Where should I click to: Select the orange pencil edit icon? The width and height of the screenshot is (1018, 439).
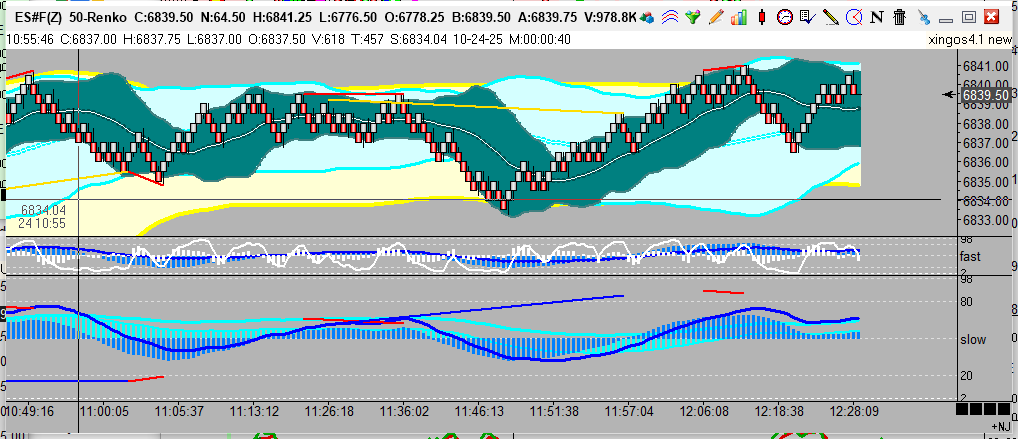pyautogui.click(x=716, y=17)
